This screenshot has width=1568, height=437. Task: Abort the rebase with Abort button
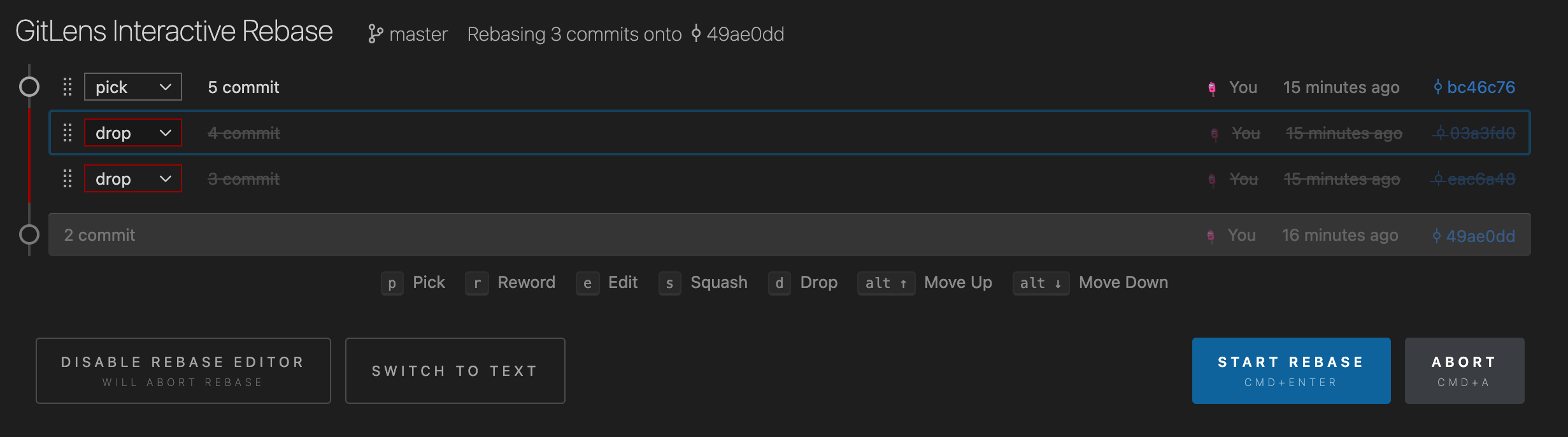click(1464, 371)
